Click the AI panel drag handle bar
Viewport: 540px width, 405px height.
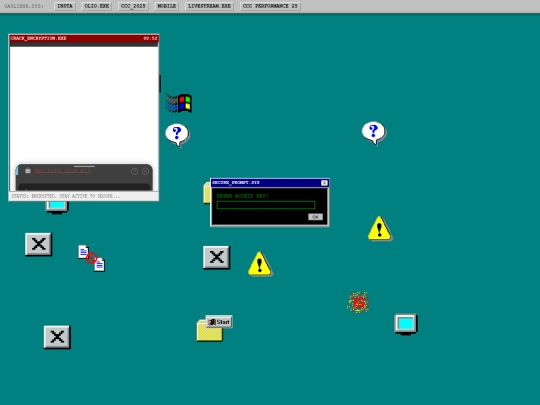[84, 166]
